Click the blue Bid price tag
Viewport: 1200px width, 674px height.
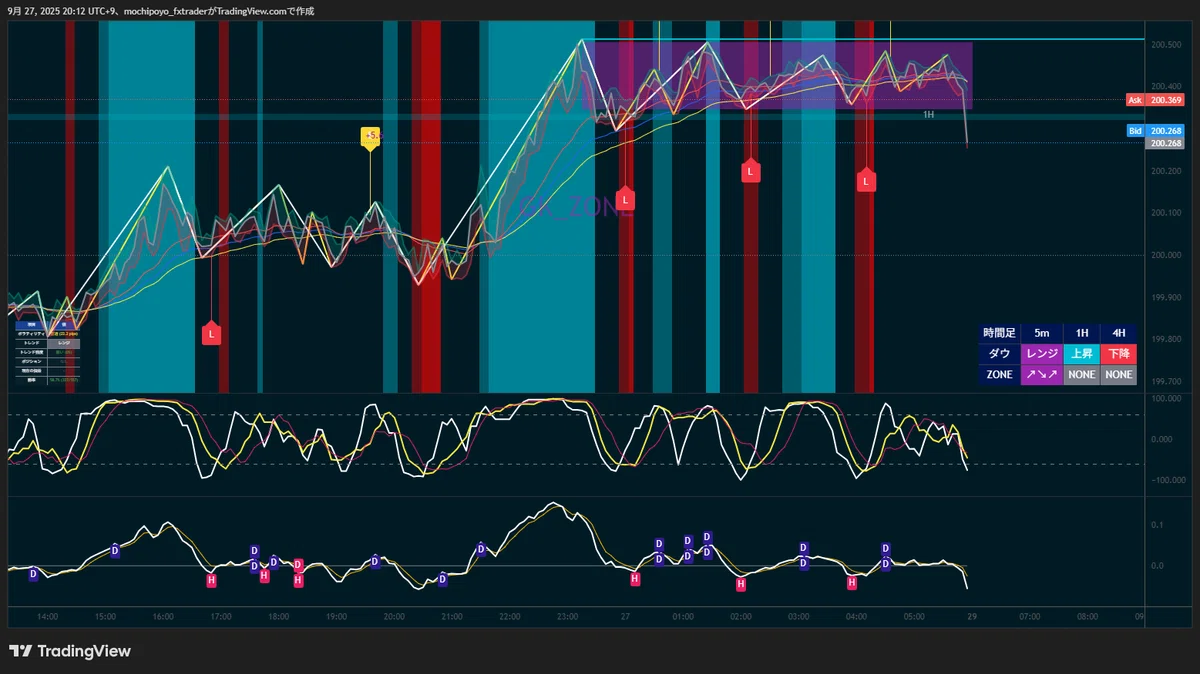tap(1156, 131)
